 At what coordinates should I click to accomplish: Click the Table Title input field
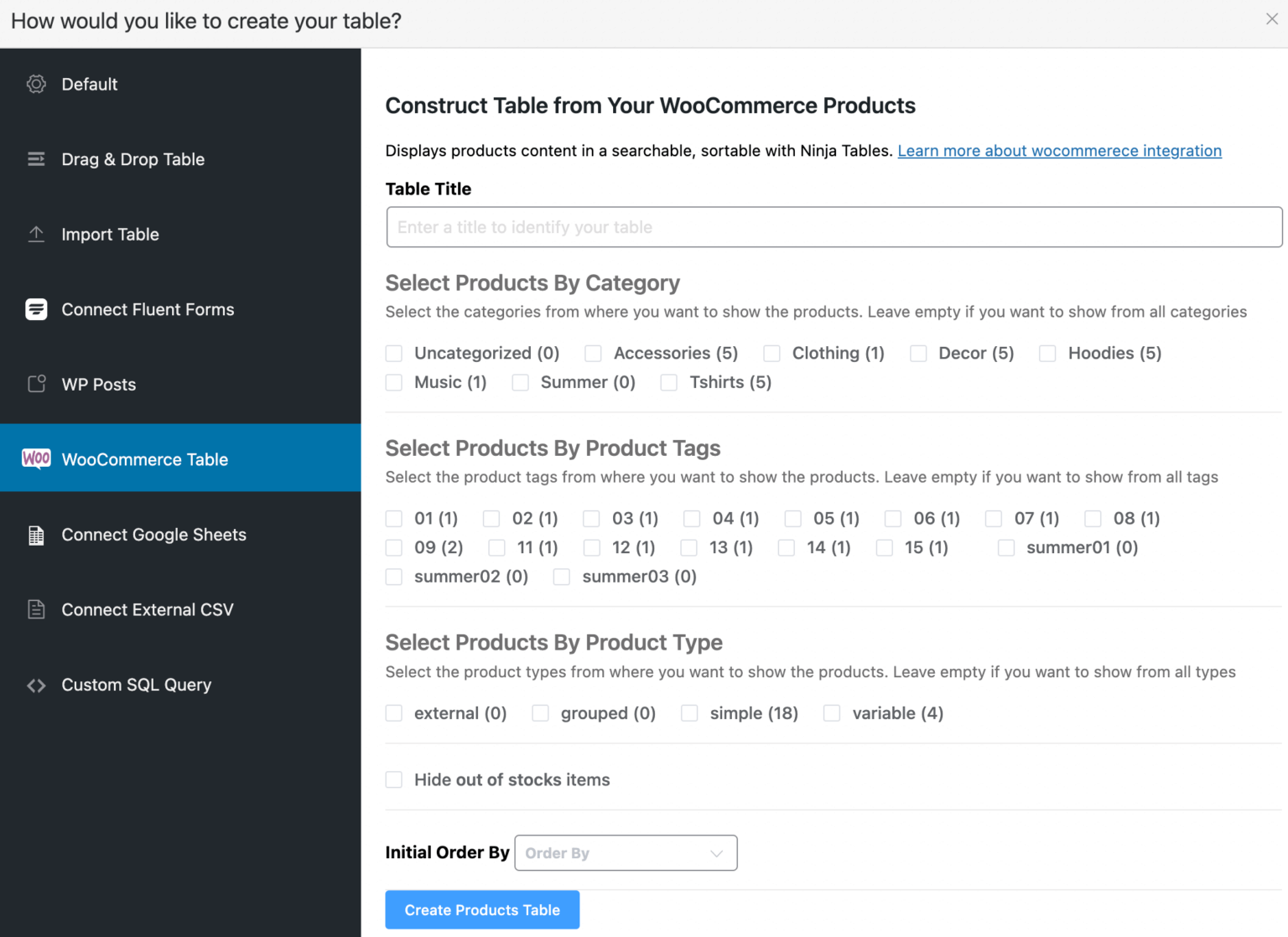pyautogui.click(x=834, y=227)
